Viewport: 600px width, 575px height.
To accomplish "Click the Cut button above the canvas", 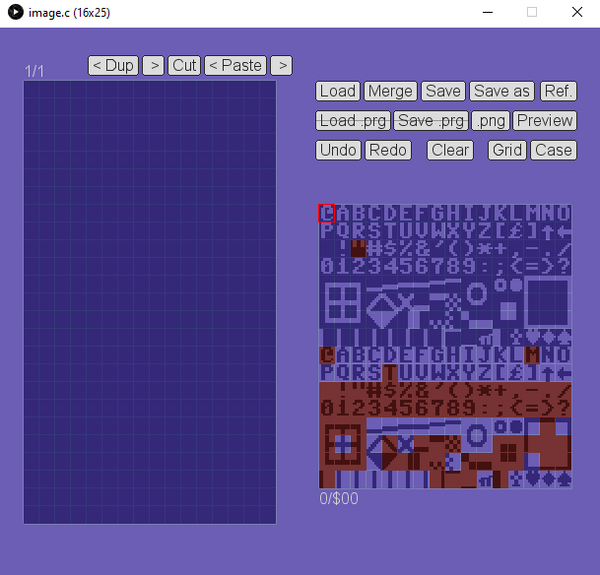I will (184, 65).
